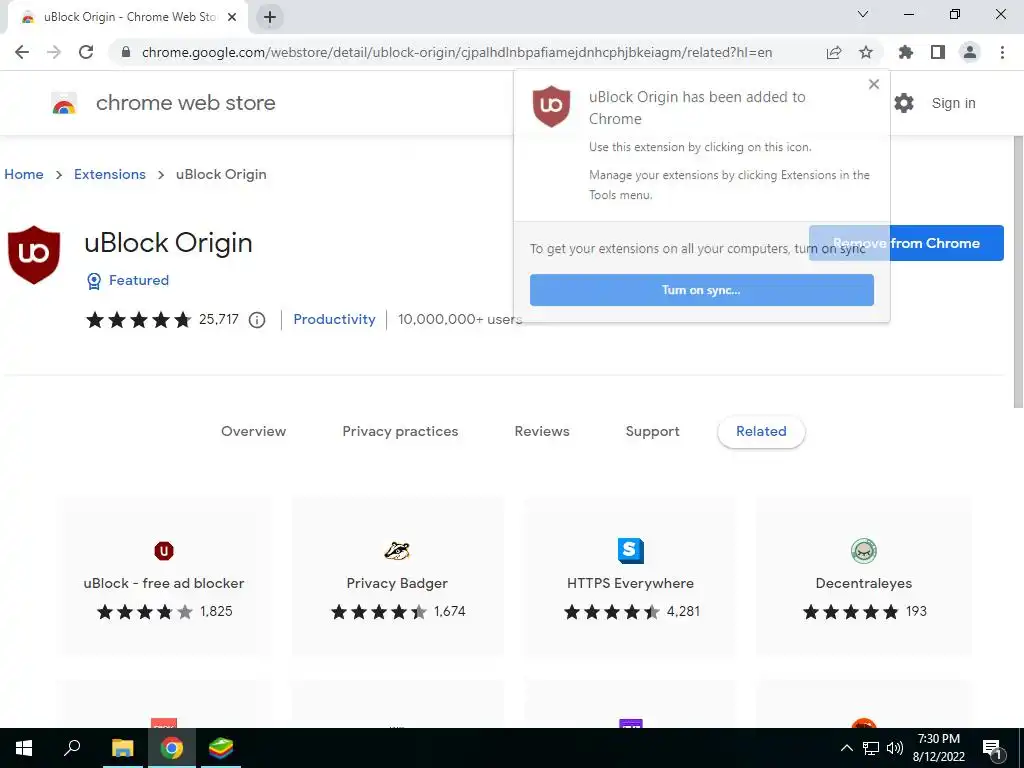Screen dimensions: 1024x768
Task: Click the Chrome taskbar icon
Action: pyautogui.click(x=172, y=748)
